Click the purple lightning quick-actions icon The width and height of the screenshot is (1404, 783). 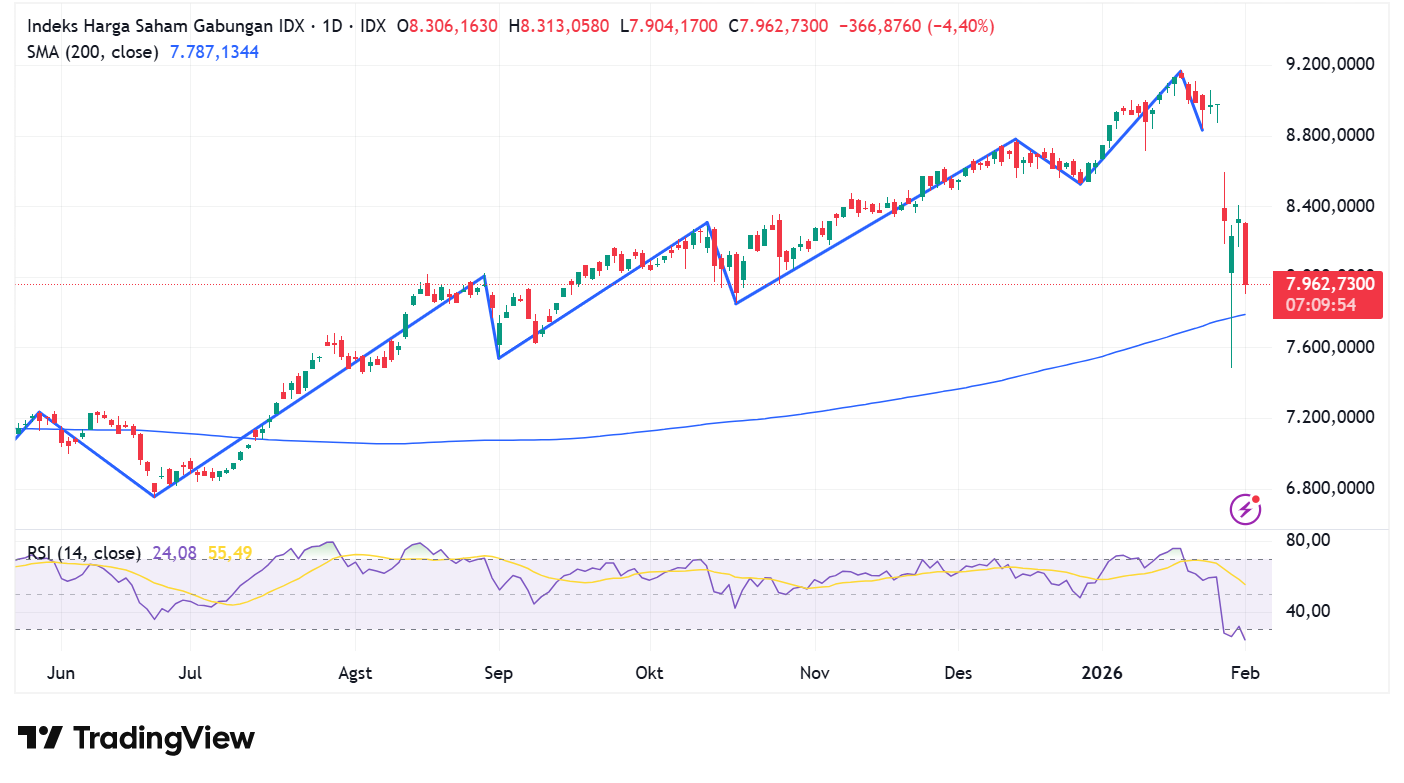1243,509
